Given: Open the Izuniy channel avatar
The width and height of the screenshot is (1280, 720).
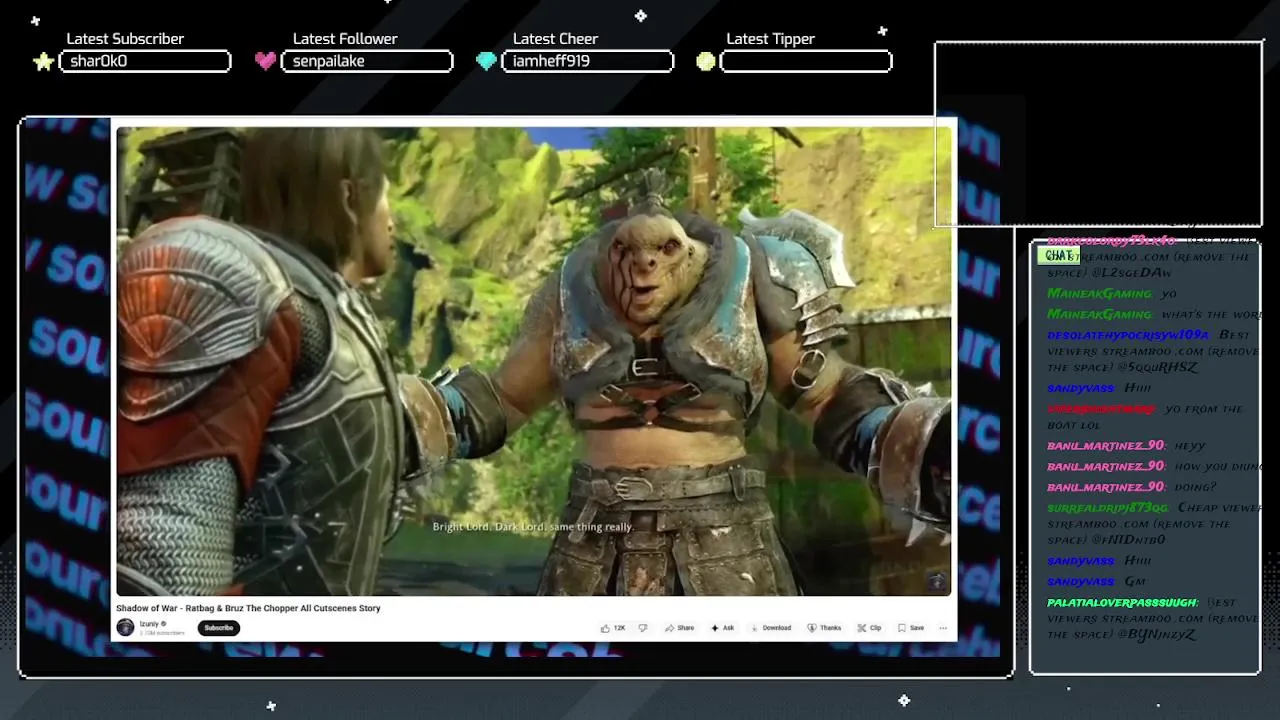Looking at the screenshot, I should (x=125, y=627).
